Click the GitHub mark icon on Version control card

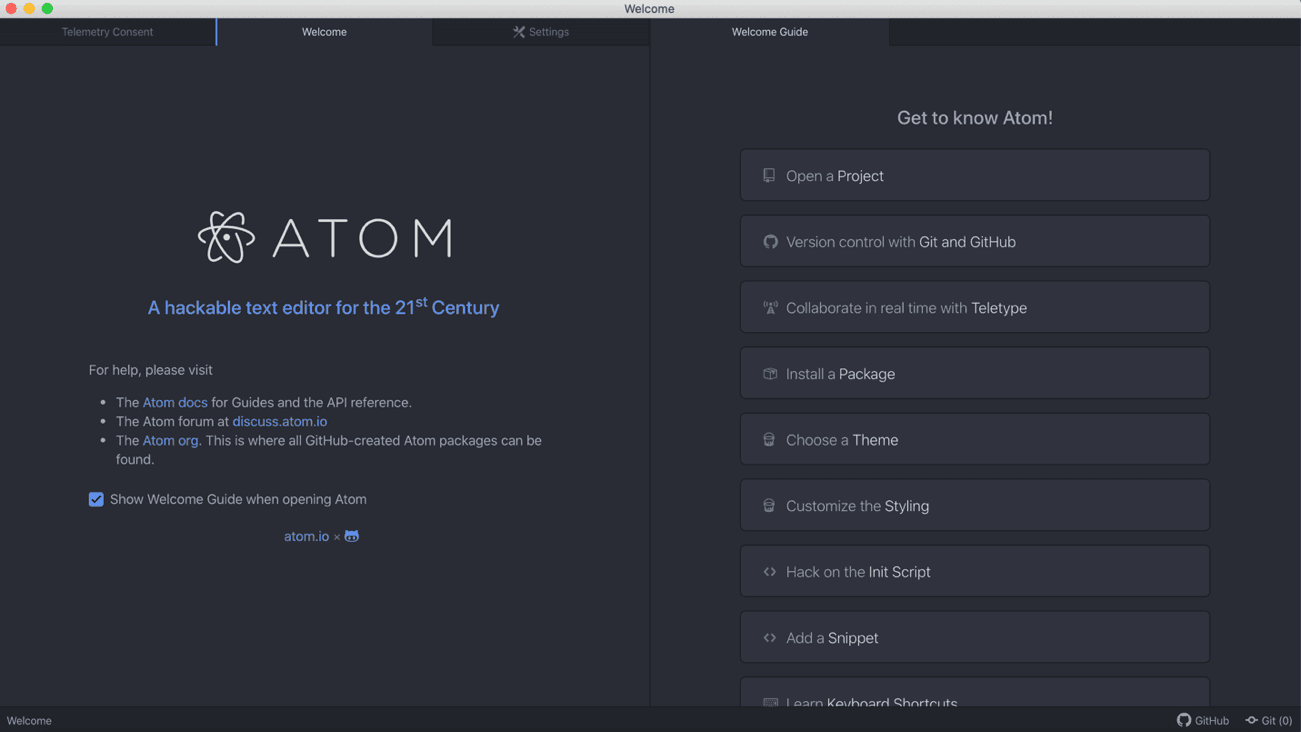click(770, 241)
